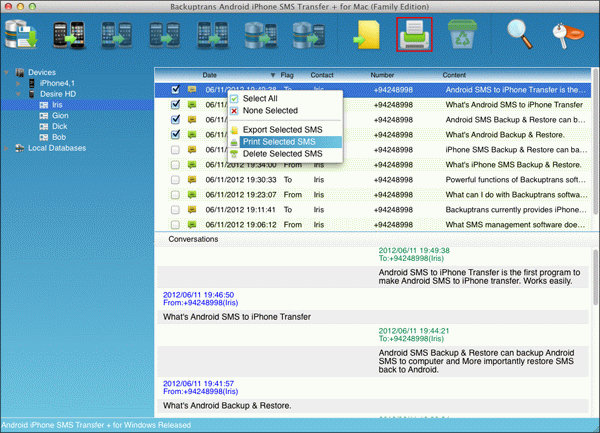Click the fifth phone transfer toolbar icon
This screenshot has height=433, width=600.
(x=213, y=35)
